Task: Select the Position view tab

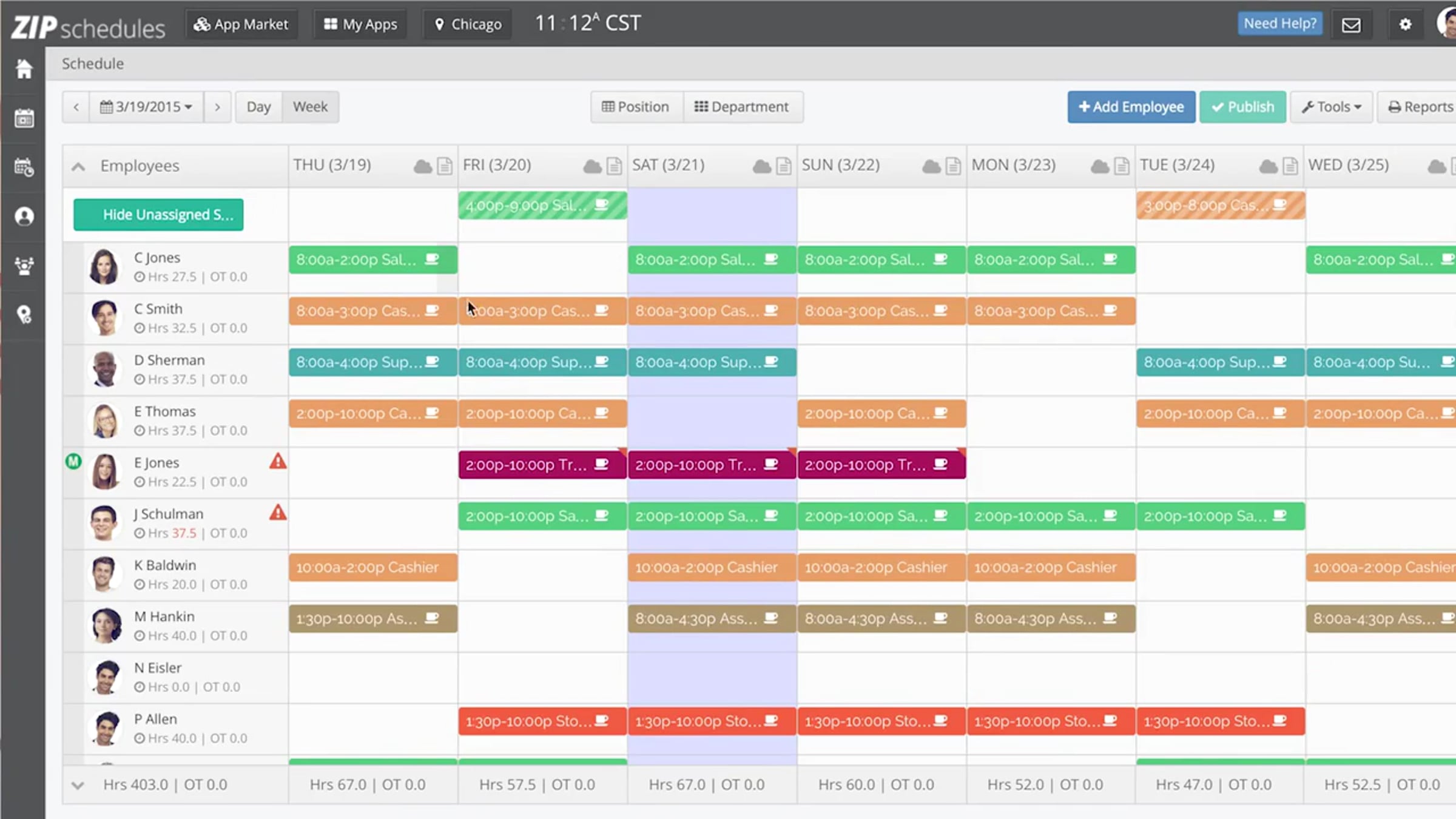Action: (636, 107)
